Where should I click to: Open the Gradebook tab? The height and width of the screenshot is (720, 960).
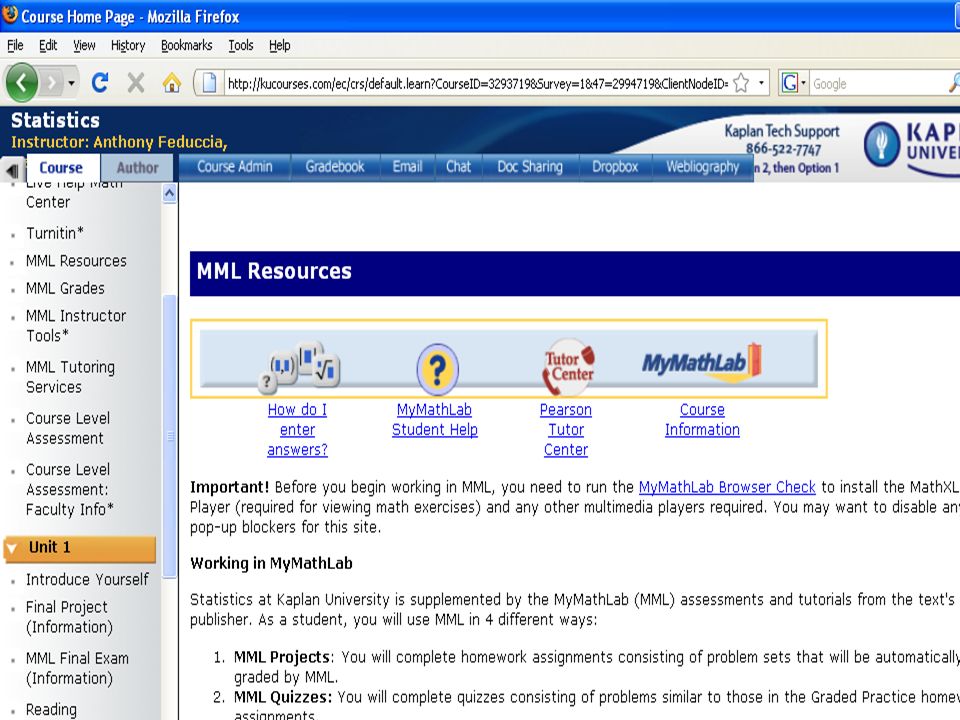click(x=335, y=167)
